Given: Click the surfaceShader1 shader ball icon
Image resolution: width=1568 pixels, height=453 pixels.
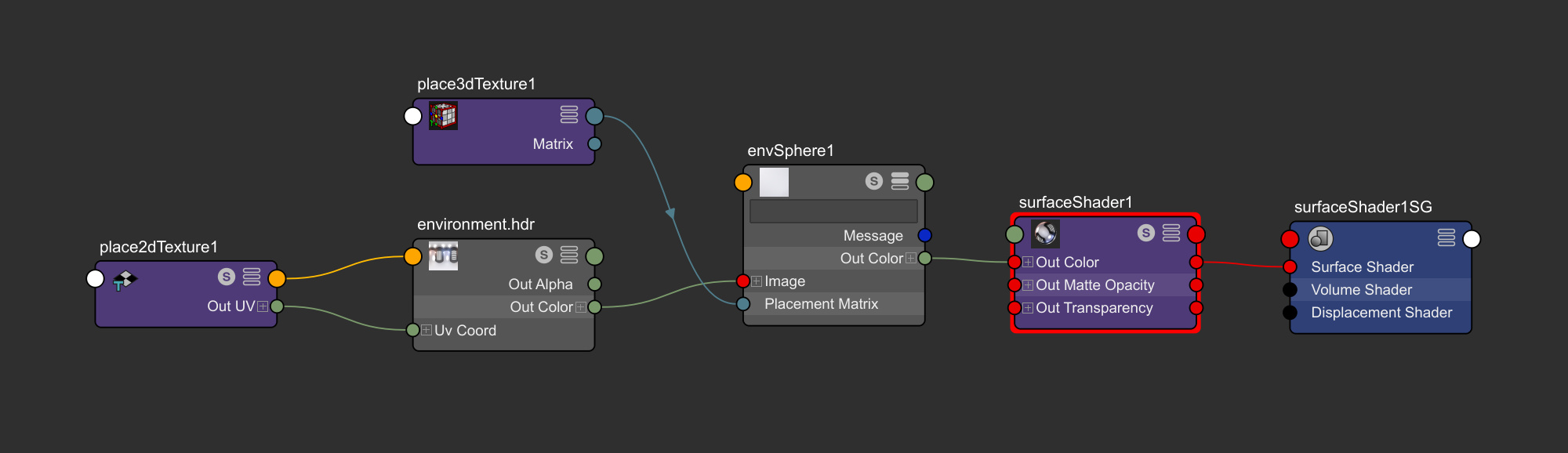Looking at the screenshot, I should click(x=1045, y=234).
